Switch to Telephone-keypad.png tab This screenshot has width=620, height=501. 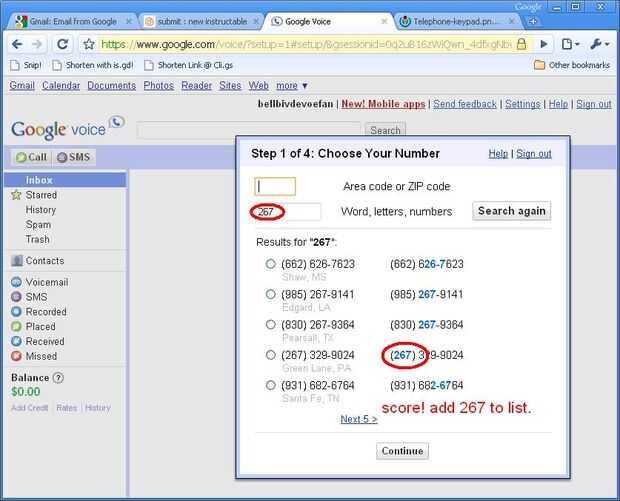[x=455, y=21]
